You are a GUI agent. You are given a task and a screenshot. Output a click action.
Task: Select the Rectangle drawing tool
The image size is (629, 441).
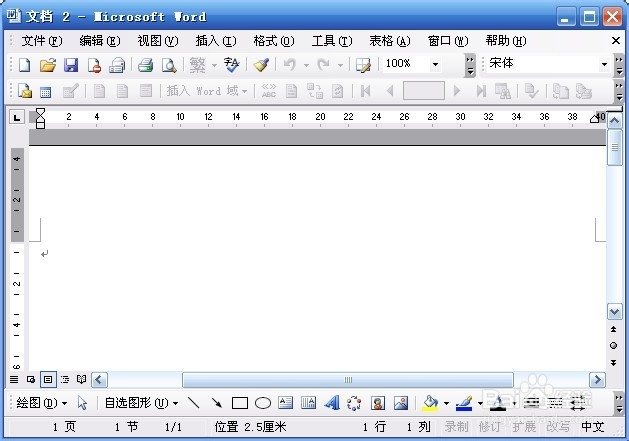pos(240,403)
